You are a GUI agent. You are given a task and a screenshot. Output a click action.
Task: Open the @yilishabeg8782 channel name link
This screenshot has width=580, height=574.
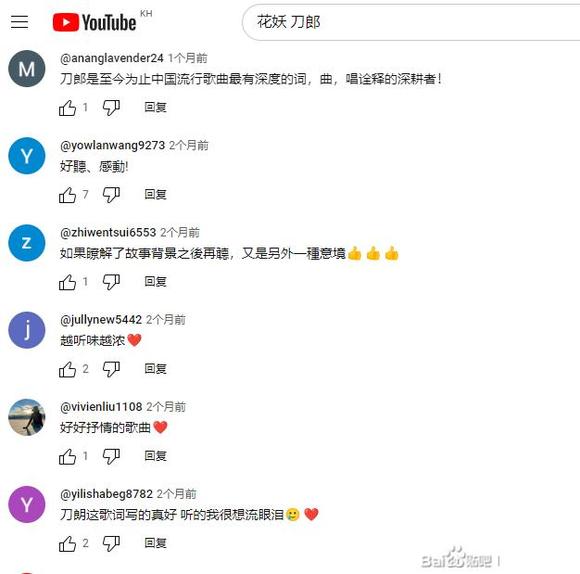(x=107, y=494)
